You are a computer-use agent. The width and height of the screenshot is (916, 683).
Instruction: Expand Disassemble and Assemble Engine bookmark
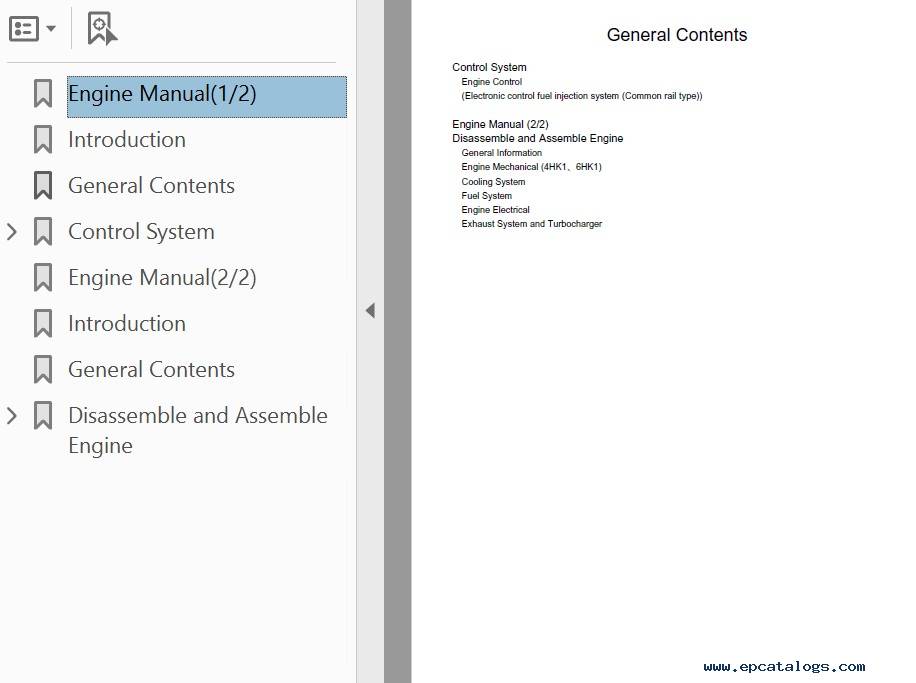click(12, 416)
